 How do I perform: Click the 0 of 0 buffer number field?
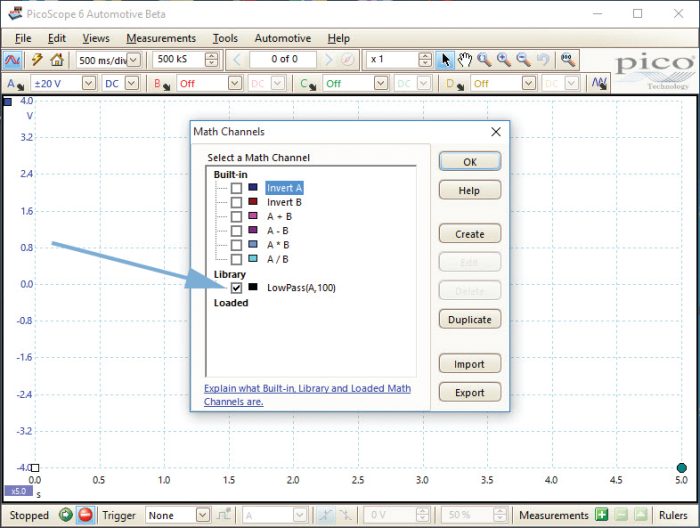click(x=283, y=59)
